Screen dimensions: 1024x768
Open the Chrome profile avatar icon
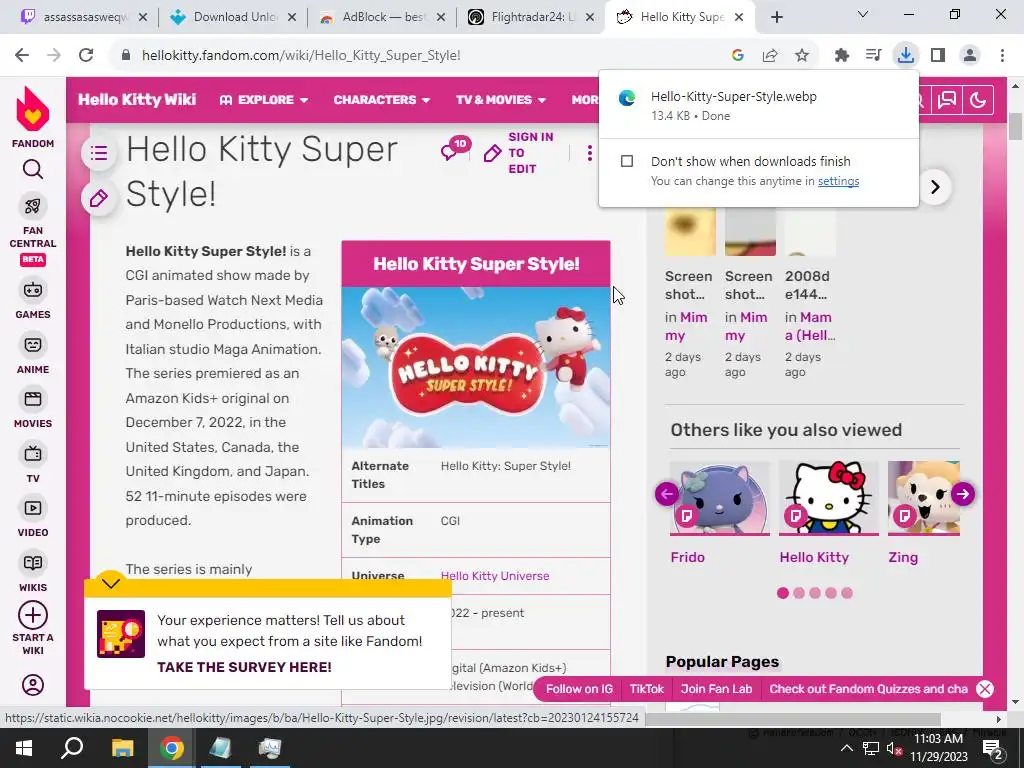(x=970, y=56)
